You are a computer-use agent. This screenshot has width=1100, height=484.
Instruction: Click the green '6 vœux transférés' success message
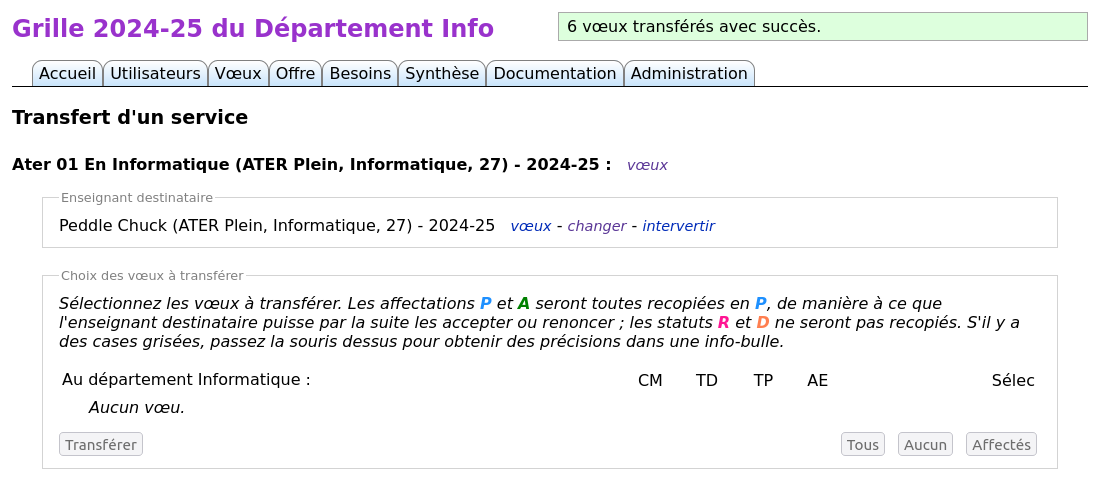click(x=822, y=27)
